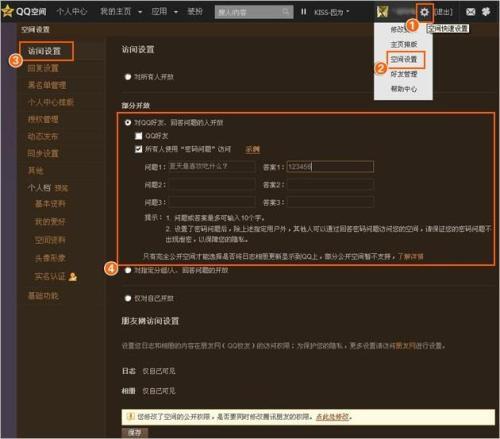Open the KISS song title dropdown
This screenshot has width=500, height=439.
tap(332, 12)
